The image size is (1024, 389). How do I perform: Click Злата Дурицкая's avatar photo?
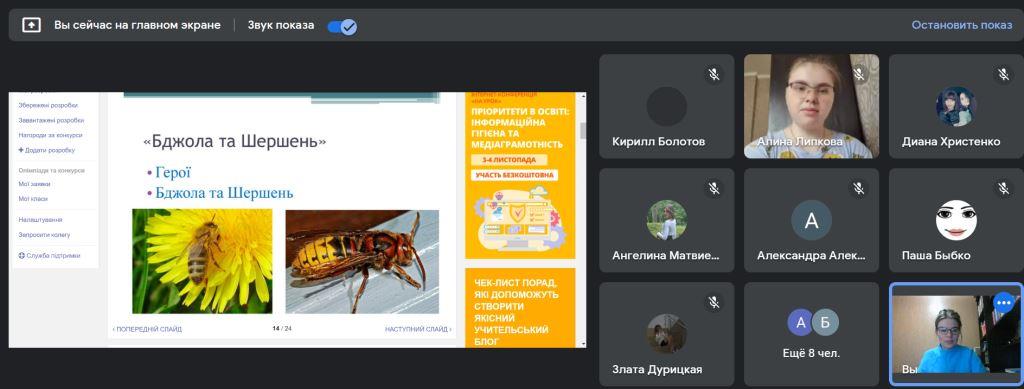(667, 334)
